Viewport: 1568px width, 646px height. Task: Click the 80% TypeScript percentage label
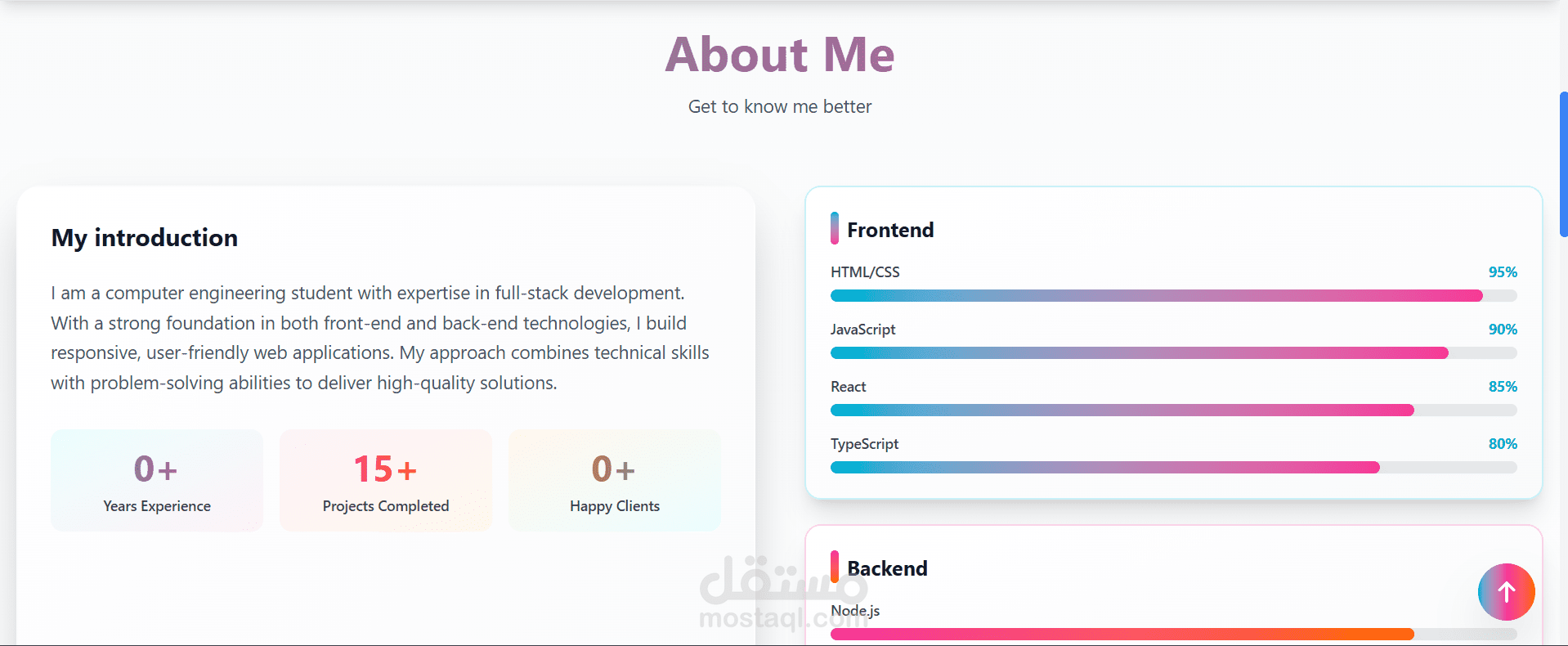pyautogui.click(x=1503, y=444)
